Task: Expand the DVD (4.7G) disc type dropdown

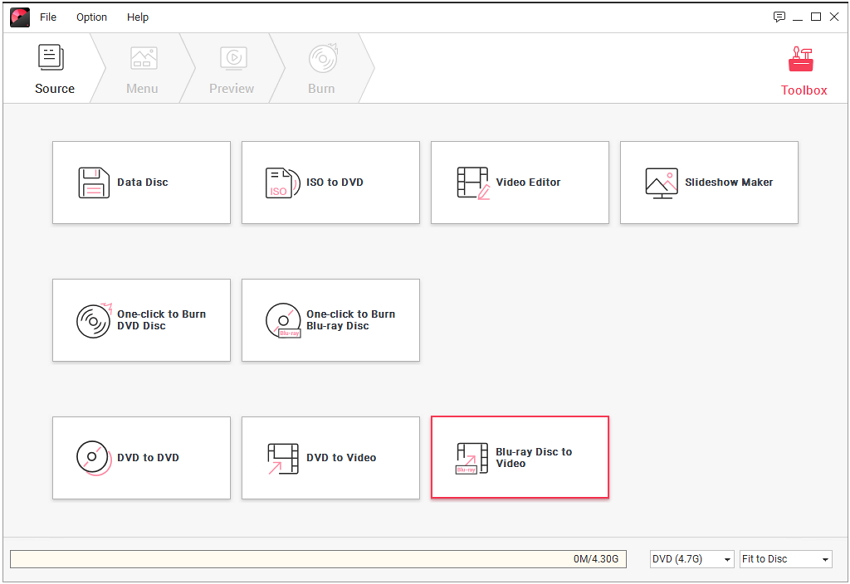Action: click(x=692, y=559)
